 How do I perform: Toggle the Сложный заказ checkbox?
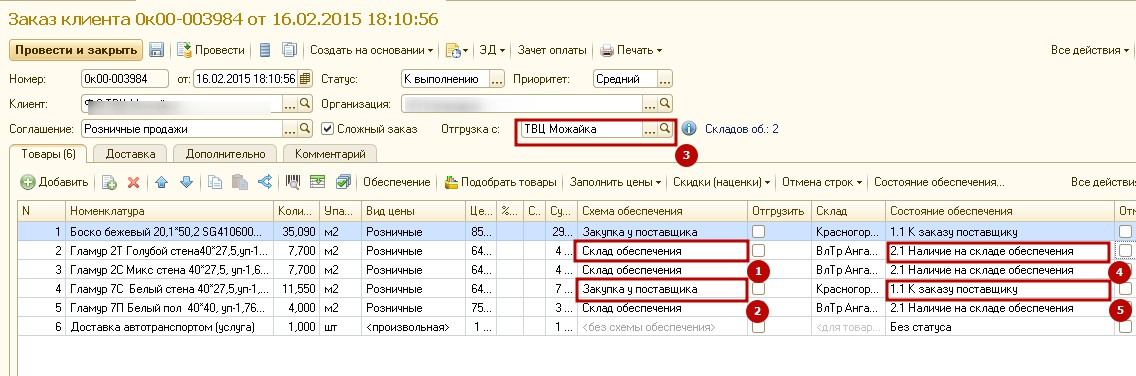[x=327, y=129]
